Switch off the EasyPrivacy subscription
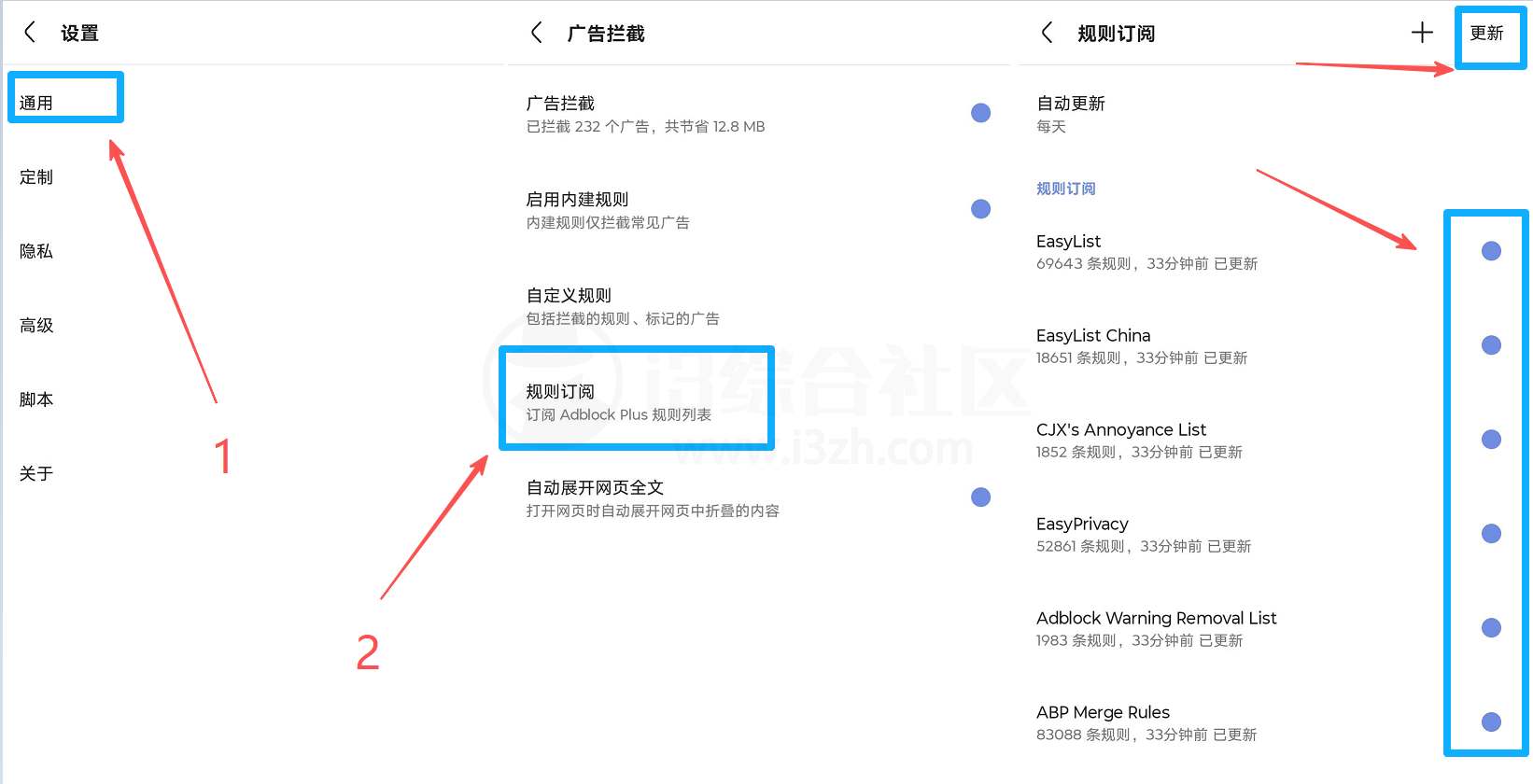 1491,534
